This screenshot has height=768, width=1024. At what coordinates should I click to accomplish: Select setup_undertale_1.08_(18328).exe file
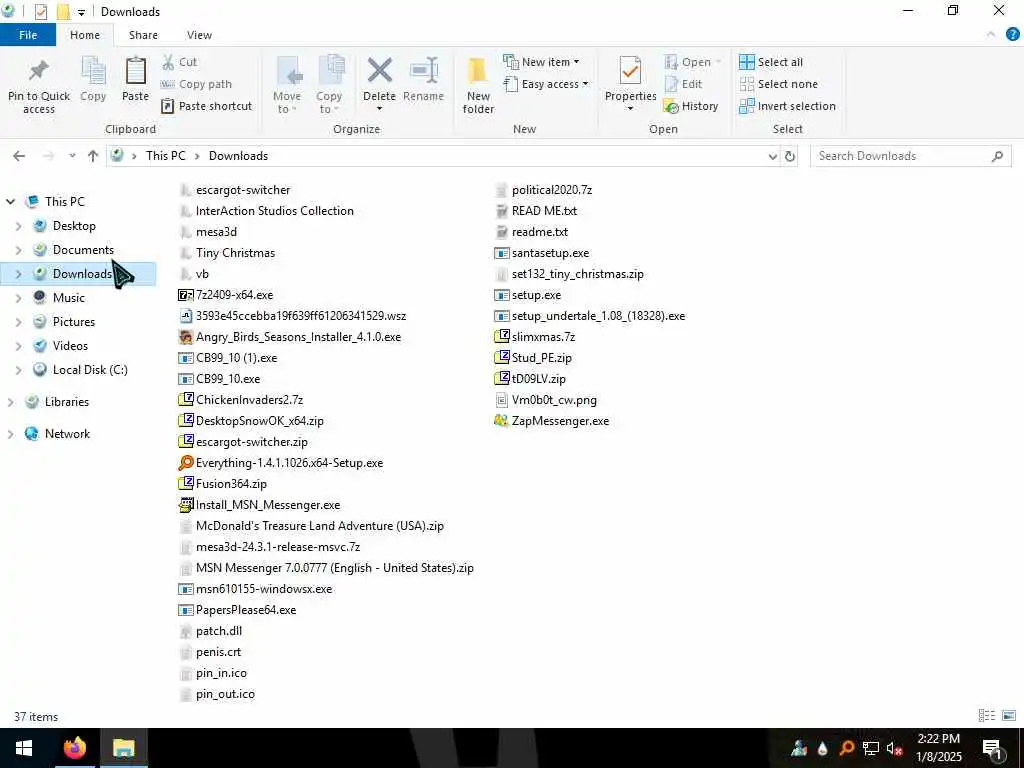(590, 316)
